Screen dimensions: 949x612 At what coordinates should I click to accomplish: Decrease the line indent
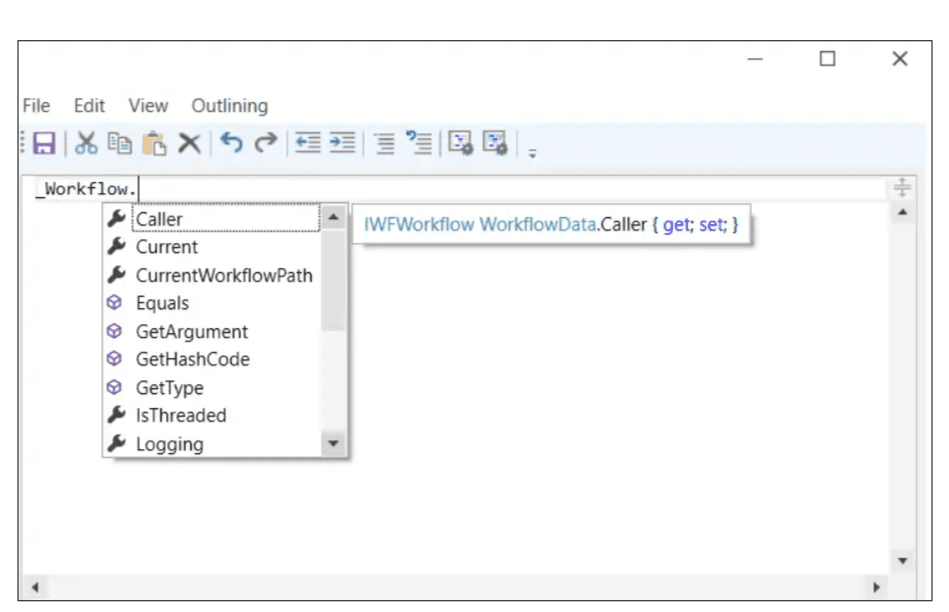(x=310, y=143)
